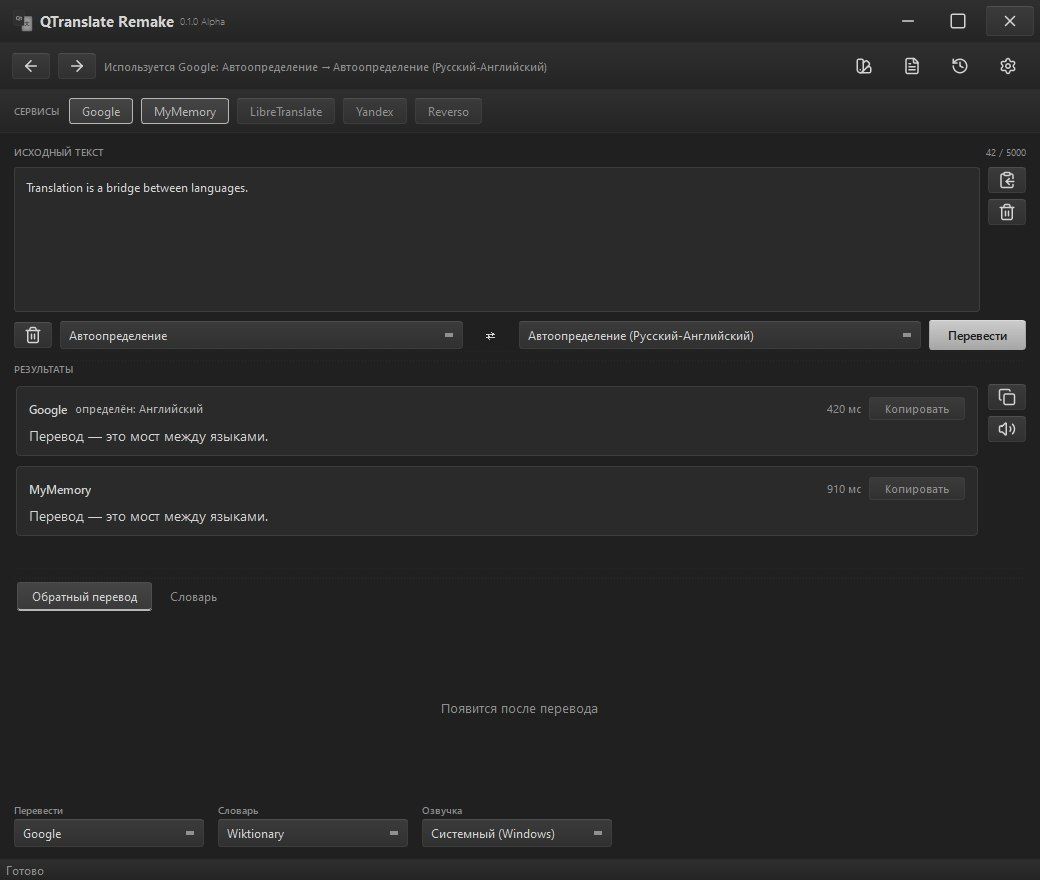
Task: Toggle the MyMemory translation service
Action: click(185, 111)
